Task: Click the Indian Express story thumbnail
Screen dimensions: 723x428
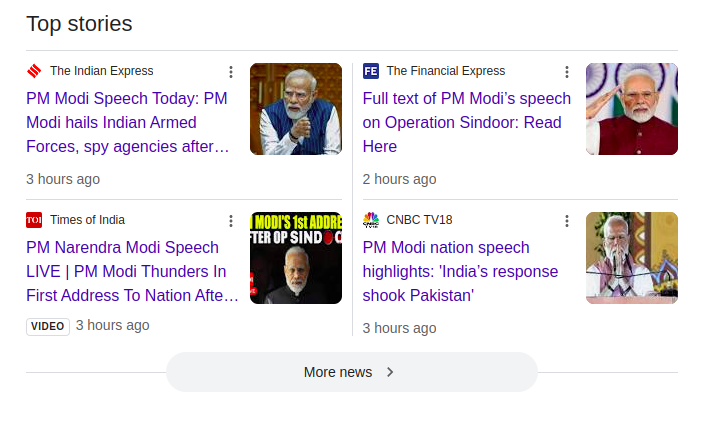Action: point(296,109)
